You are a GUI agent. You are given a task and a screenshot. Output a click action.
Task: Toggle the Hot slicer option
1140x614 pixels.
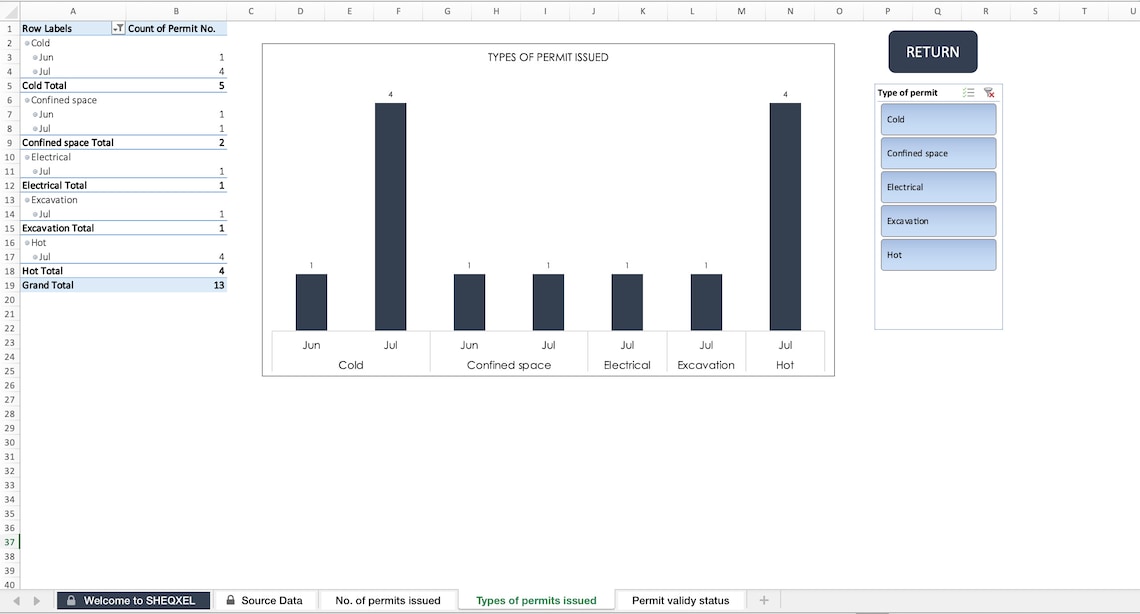938,255
